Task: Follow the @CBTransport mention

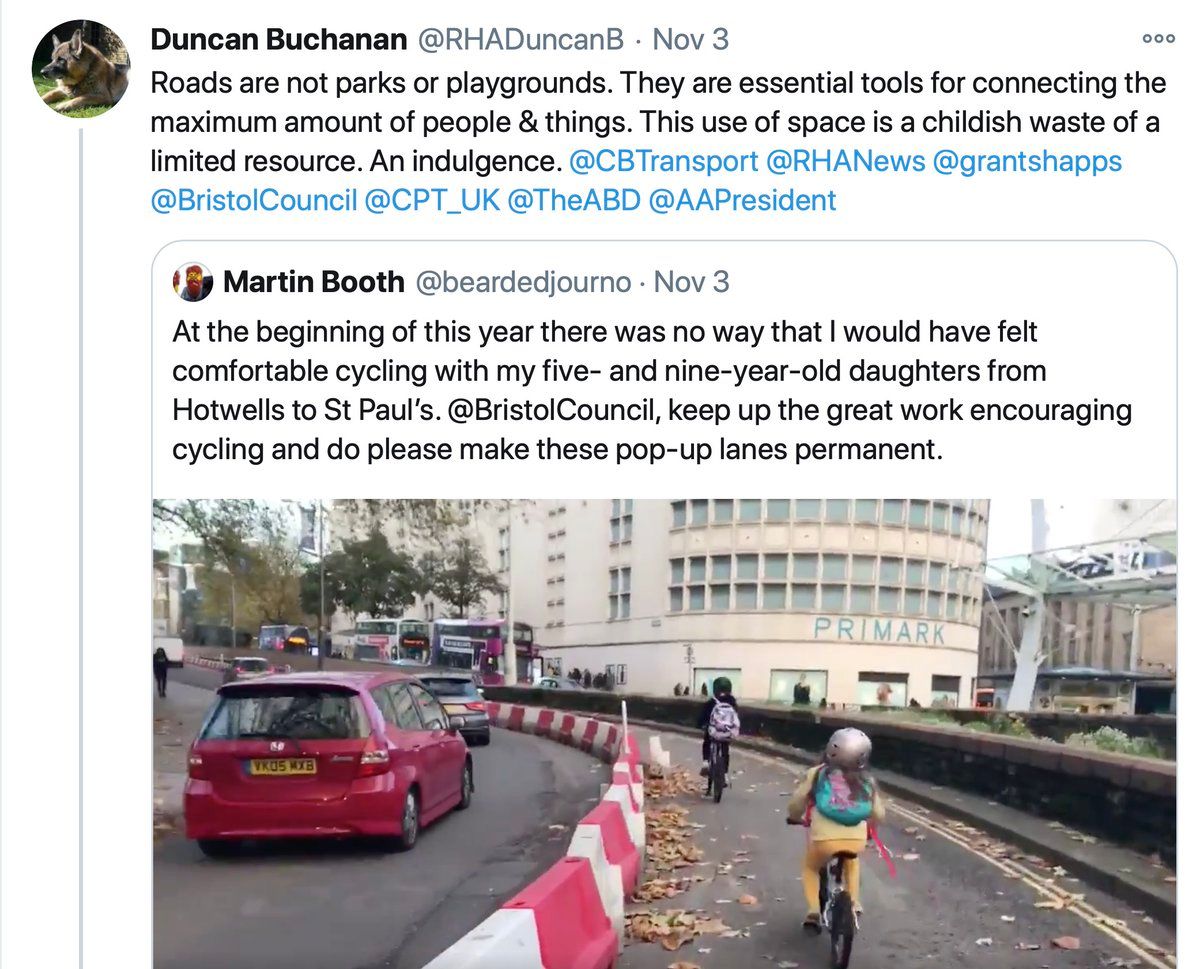Action: tap(663, 161)
